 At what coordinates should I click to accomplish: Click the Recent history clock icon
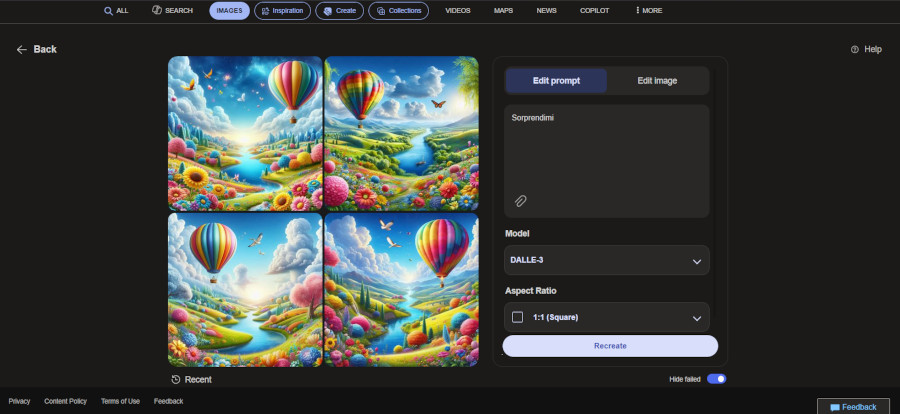click(176, 380)
